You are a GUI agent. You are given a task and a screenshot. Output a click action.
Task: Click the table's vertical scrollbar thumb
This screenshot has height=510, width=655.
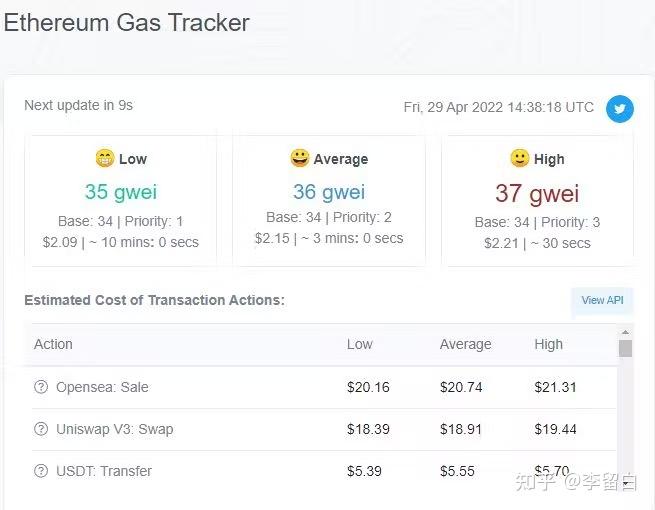pos(625,348)
